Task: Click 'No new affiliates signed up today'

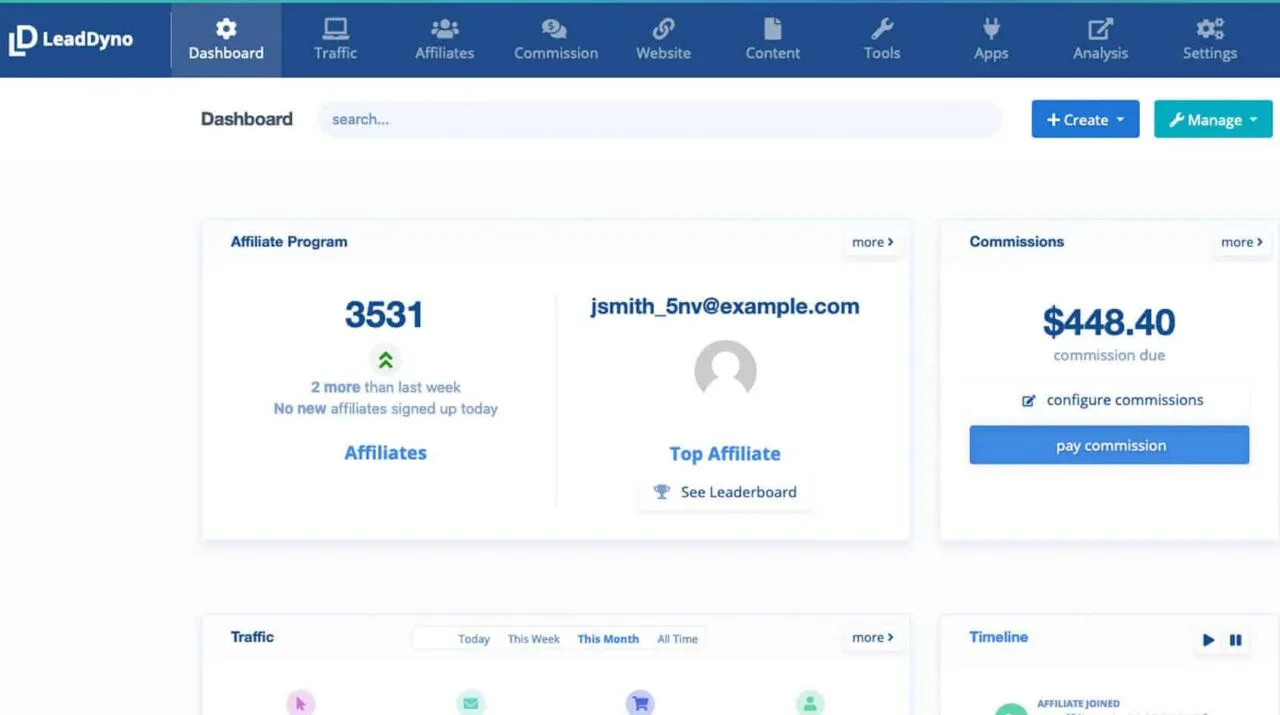Action: 385,409
